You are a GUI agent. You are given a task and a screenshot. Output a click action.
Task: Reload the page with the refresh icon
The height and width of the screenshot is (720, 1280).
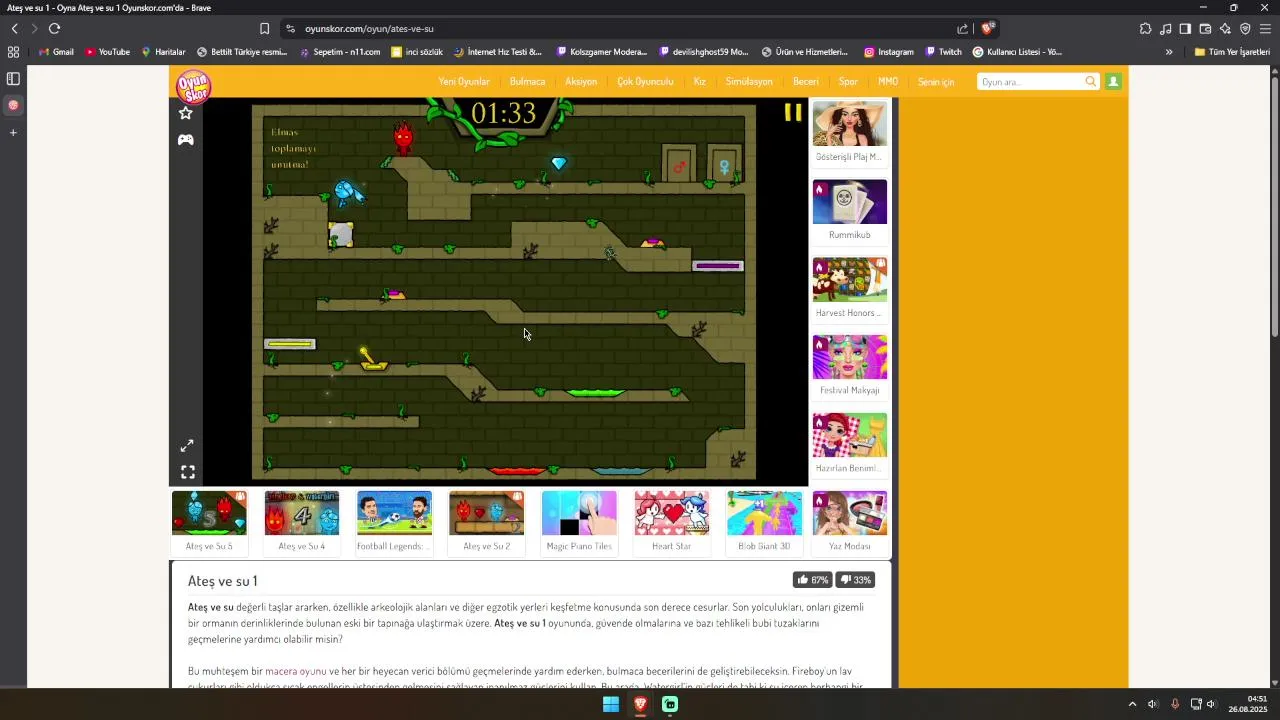coord(54,29)
